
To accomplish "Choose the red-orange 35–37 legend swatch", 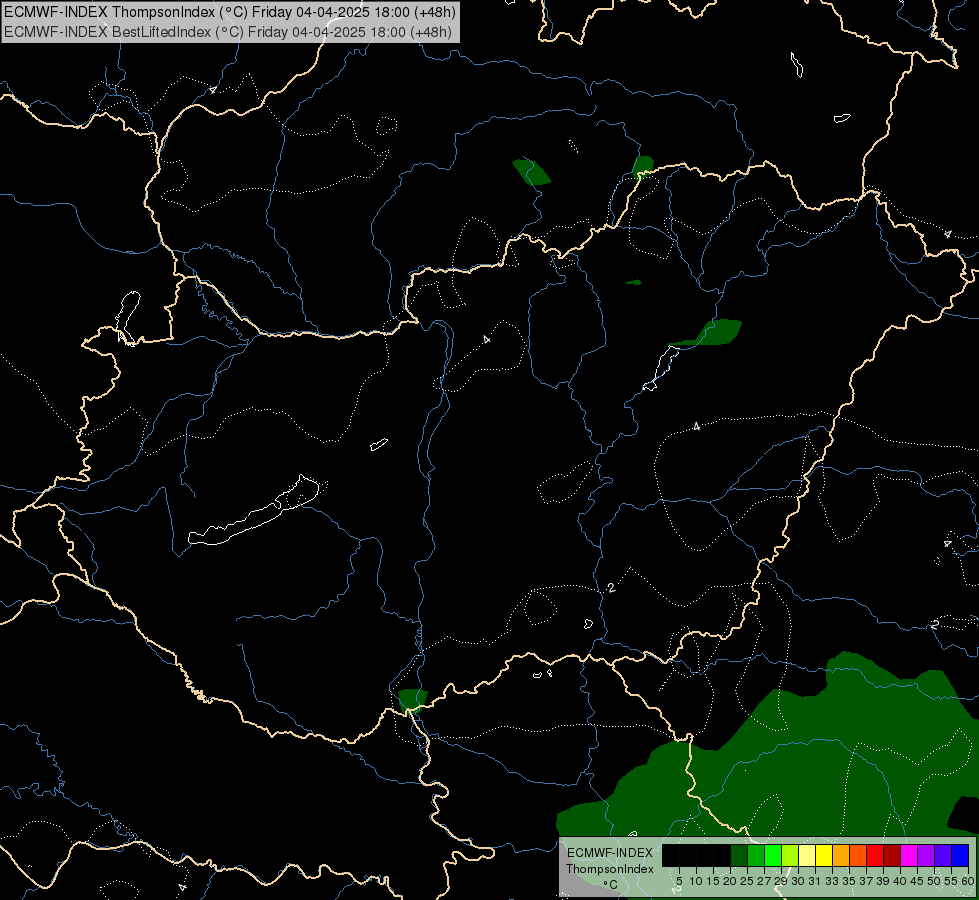I will [x=858, y=856].
